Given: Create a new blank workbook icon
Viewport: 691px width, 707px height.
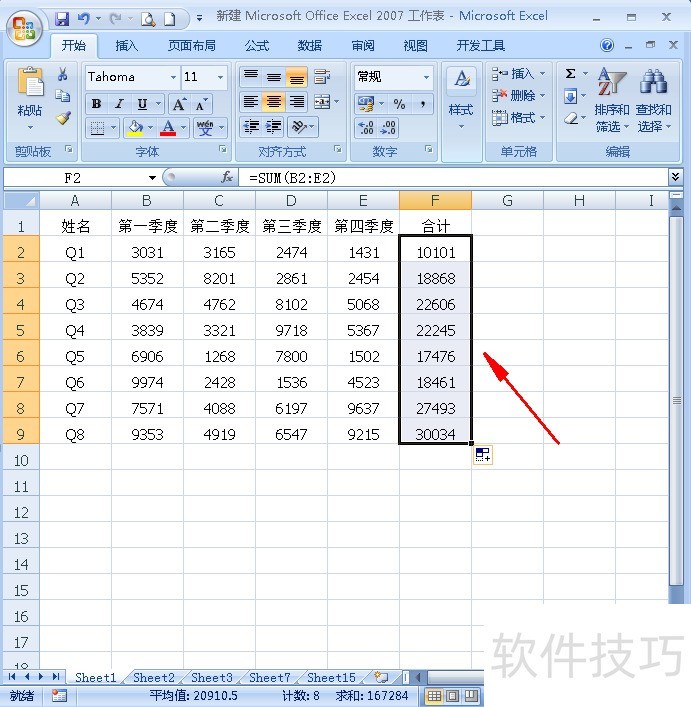Looking at the screenshot, I should pos(169,19).
